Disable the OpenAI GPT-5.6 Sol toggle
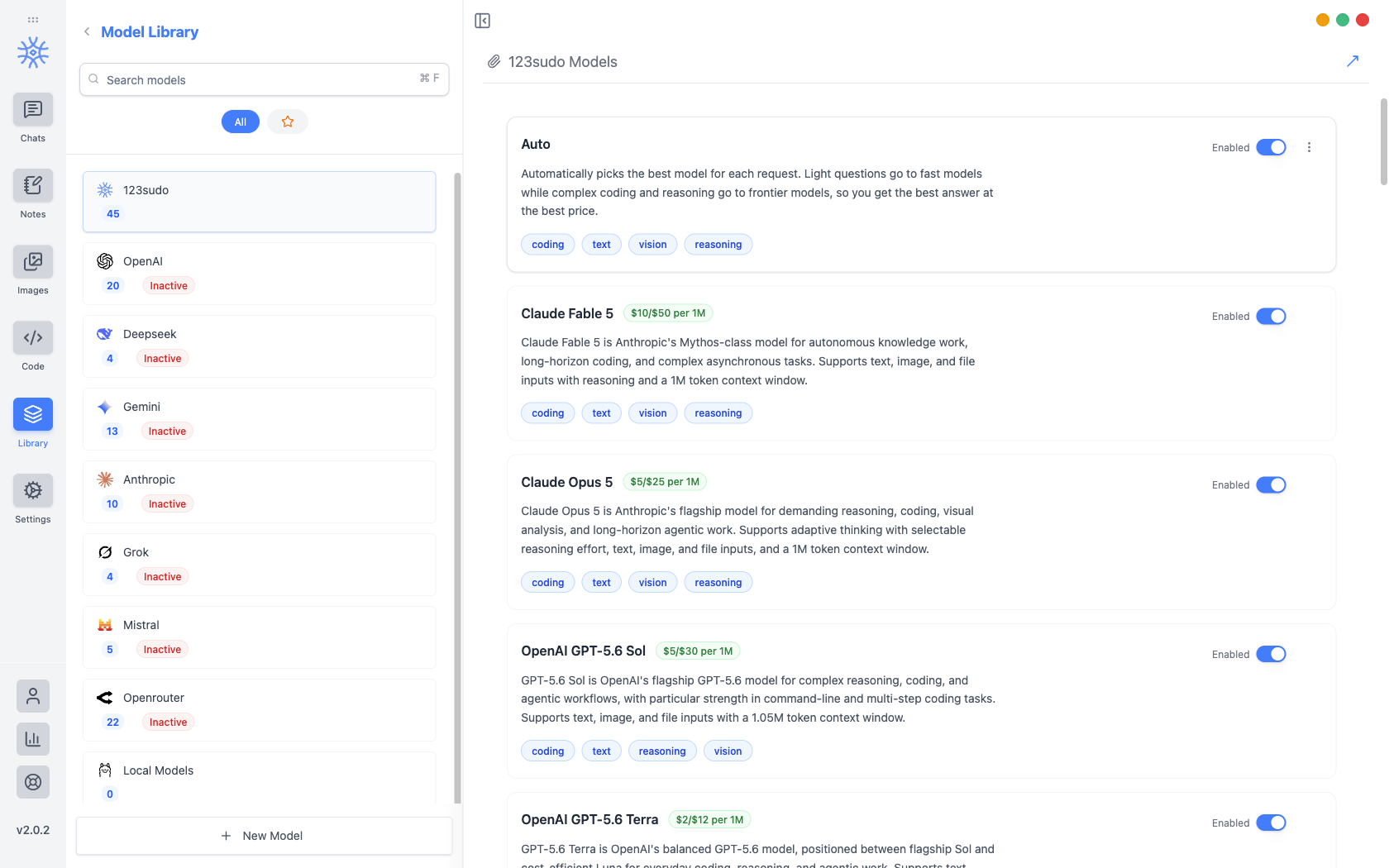This screenshot has width=1389, height=868. [x=1272, y=654]
